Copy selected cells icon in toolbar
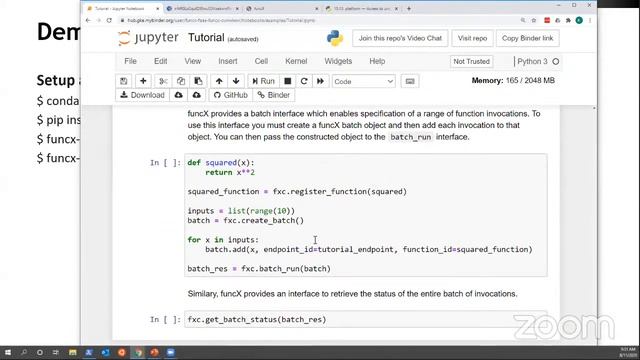 pos(181,81)
